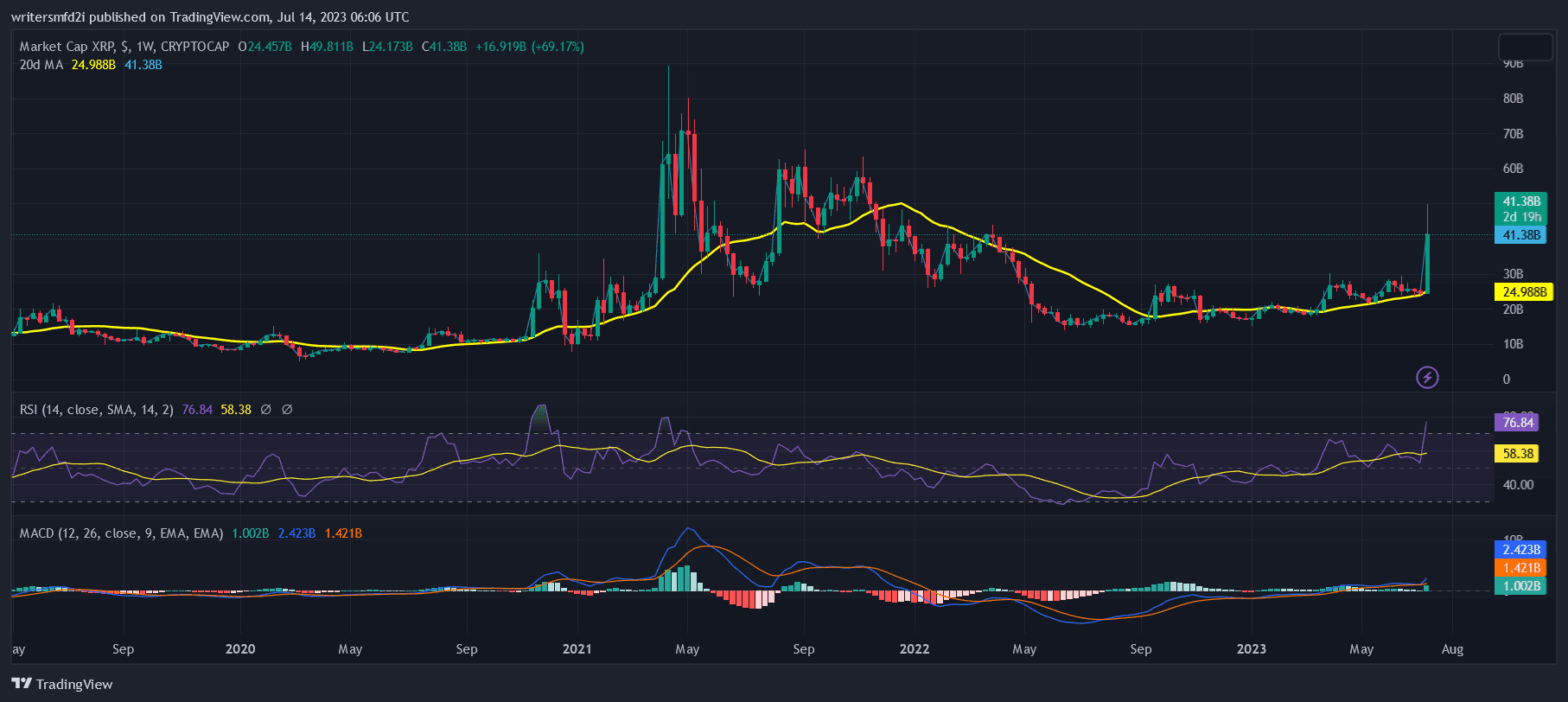
Task: Click the green 41.38B countdown price label
Action: click(1521, 208)
